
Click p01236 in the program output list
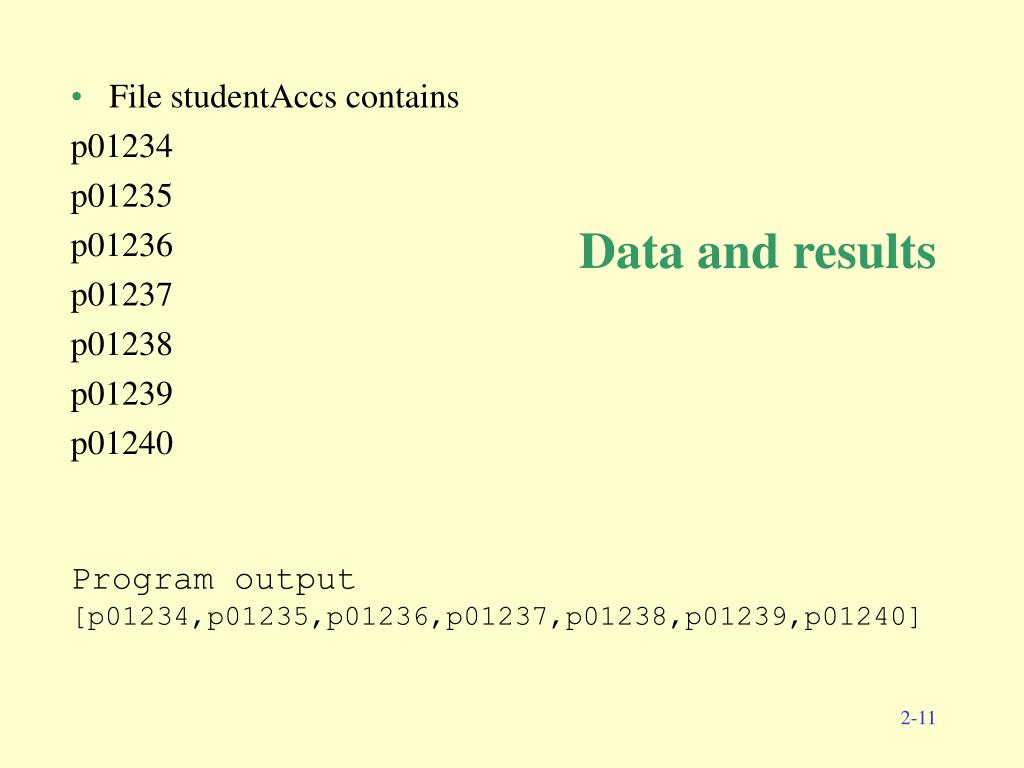377,616
